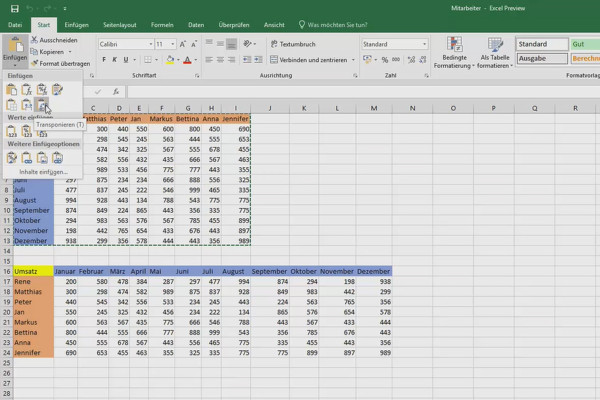This screenshot has height=400, width=600.
Task: Click add decimal place icon
Action: (x=411, y=60)
